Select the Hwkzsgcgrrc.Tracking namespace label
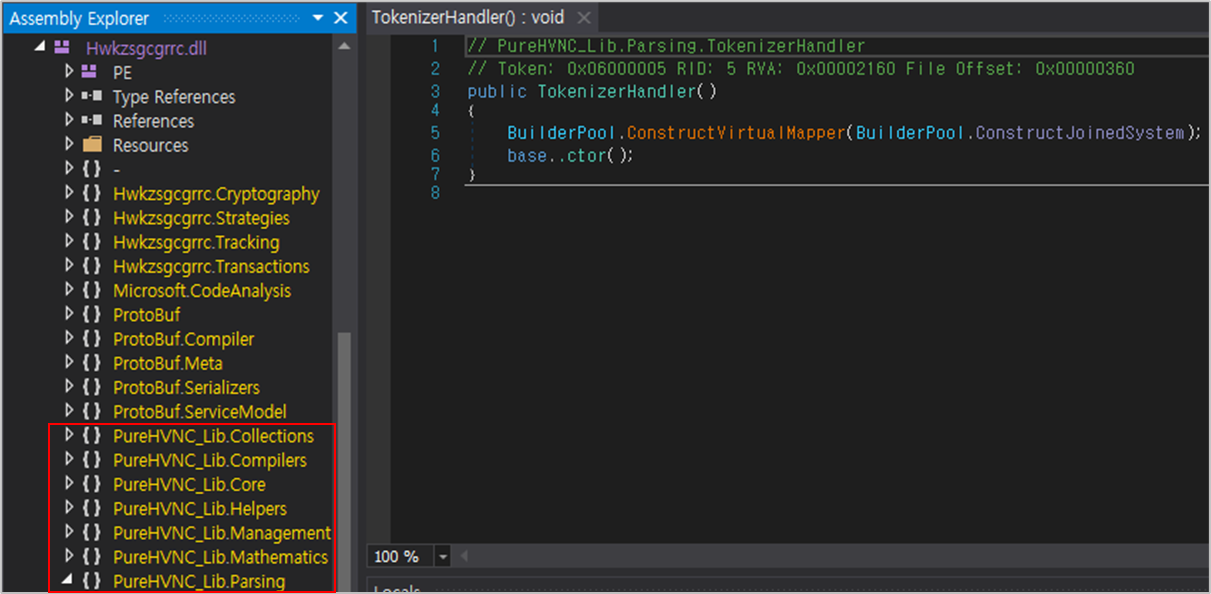The height and width of the screenshot is (594, 1211). click(196, 242)
